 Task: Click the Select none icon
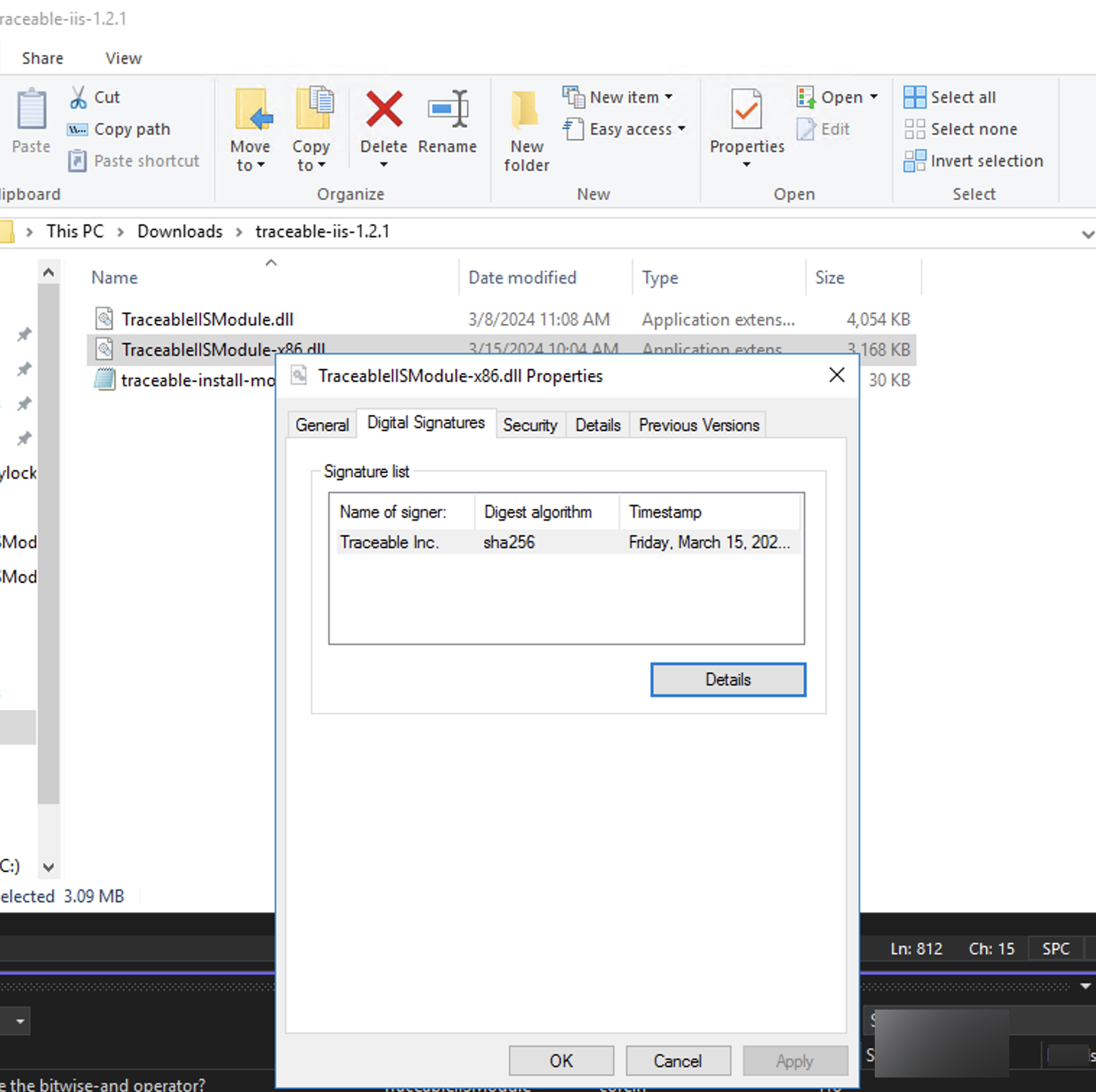tap(915, 129)
